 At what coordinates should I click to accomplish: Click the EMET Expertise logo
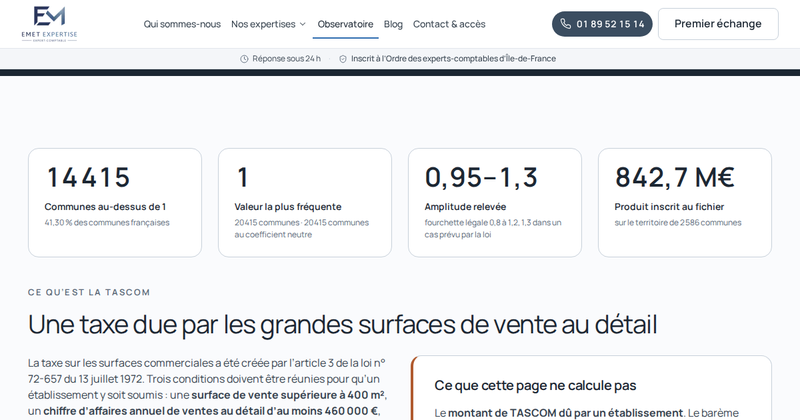49,24
